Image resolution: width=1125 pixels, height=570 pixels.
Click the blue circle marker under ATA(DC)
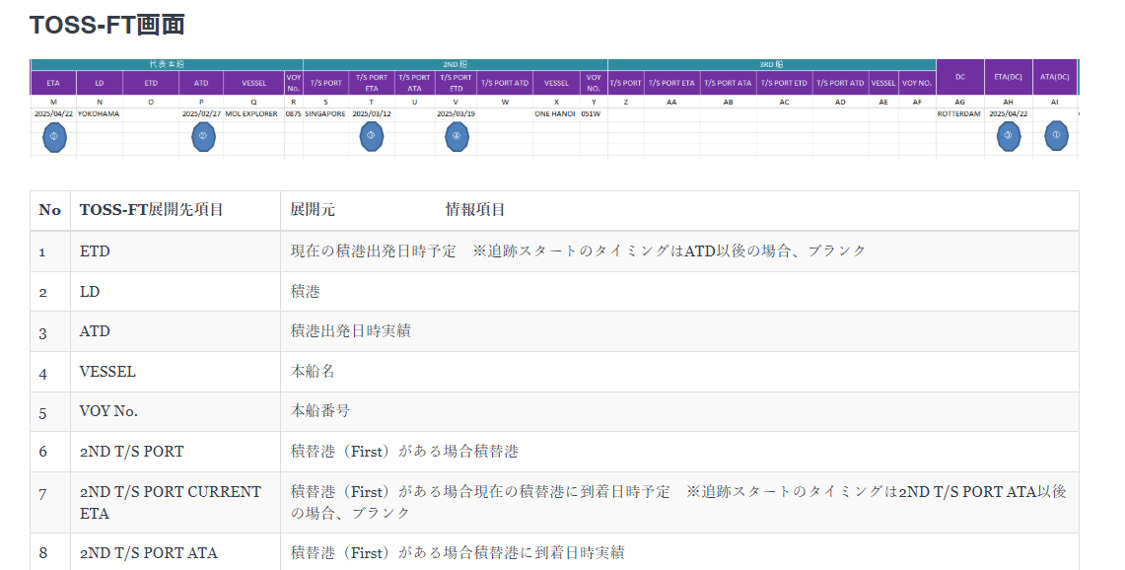(x=1056, y=137)
